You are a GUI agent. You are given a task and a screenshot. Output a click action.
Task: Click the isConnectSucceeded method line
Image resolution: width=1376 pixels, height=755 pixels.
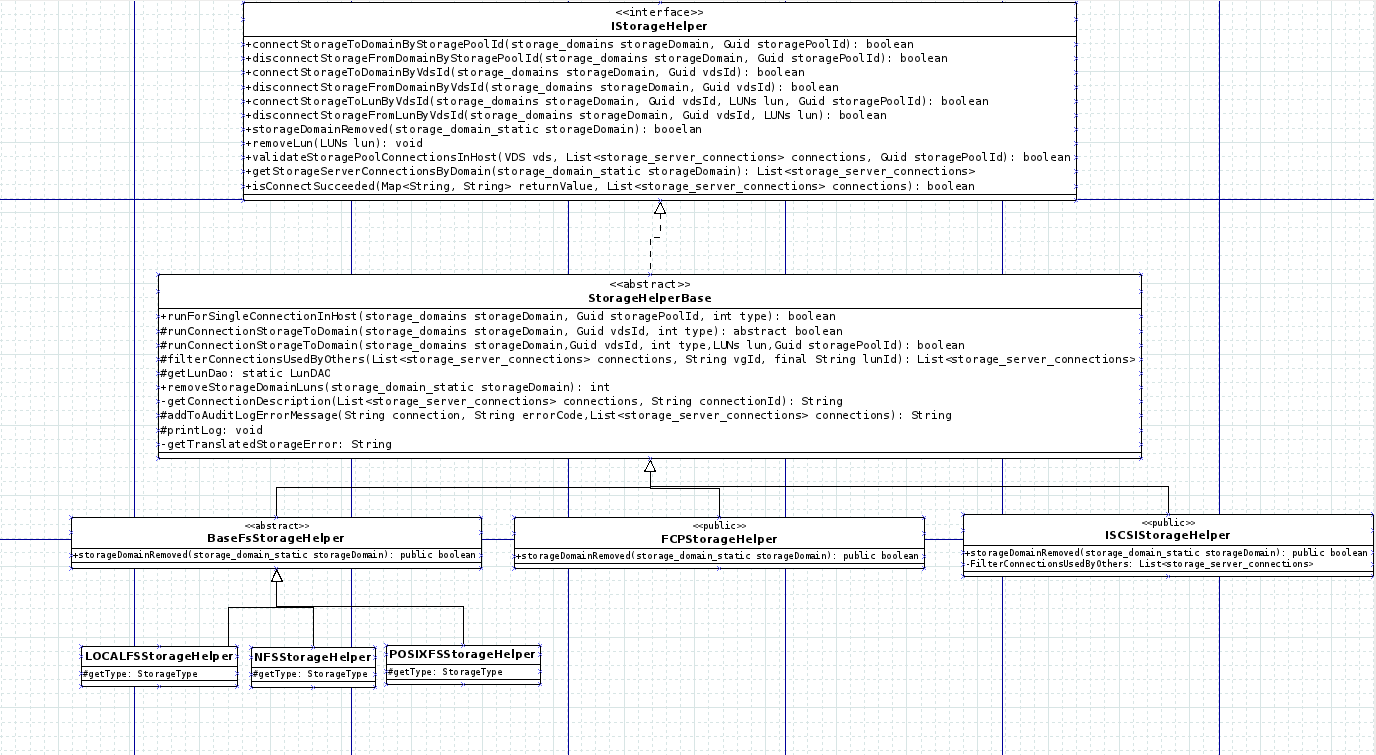610,186
